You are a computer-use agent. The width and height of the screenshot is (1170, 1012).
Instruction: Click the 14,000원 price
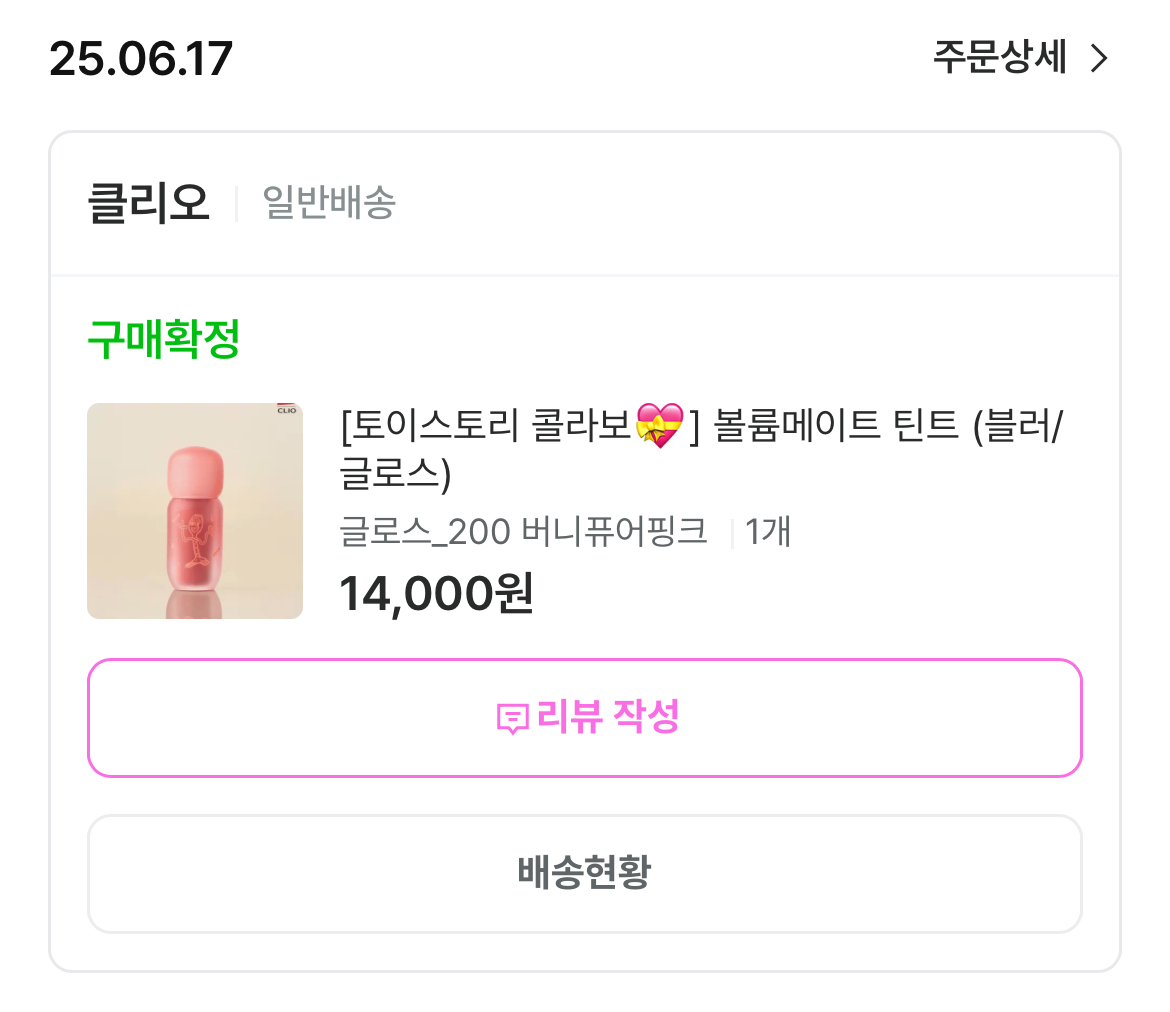coord(436,593)
